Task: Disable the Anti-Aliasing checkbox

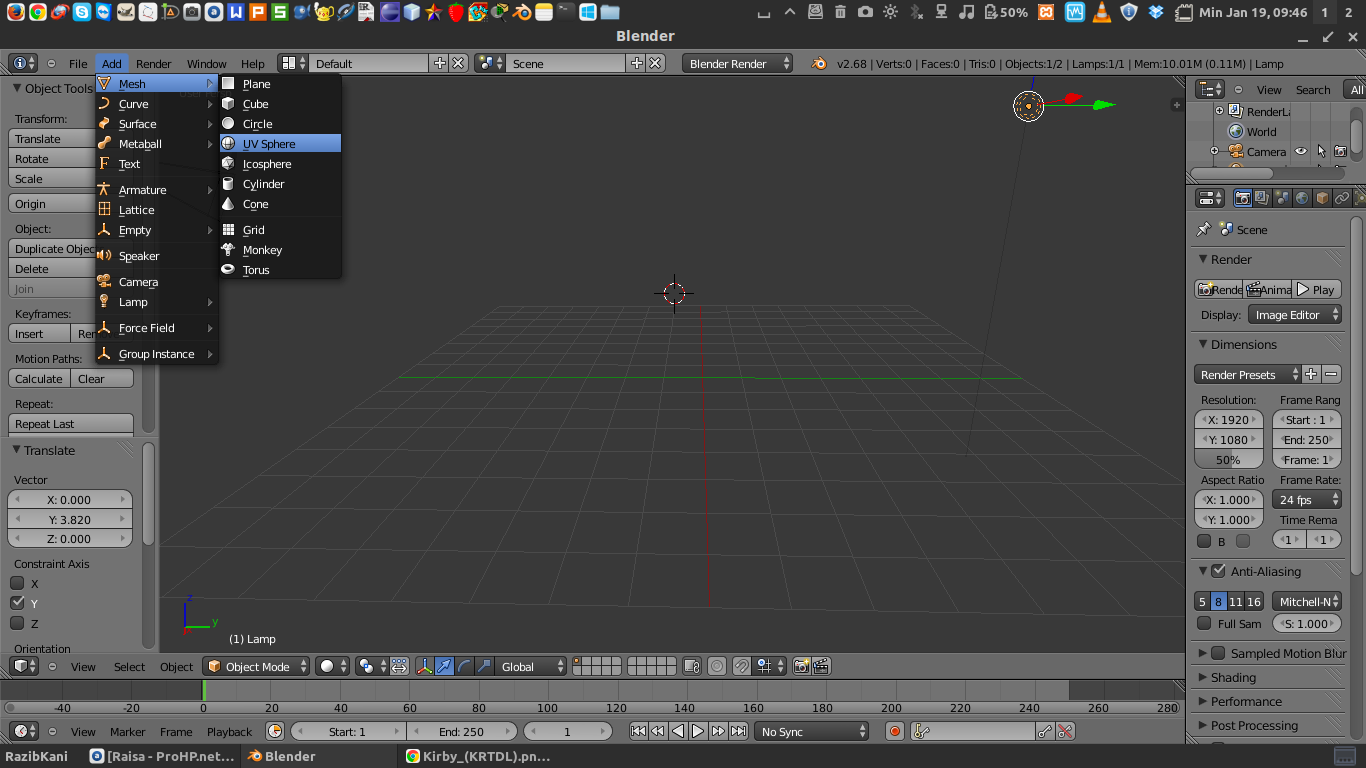Action: tap(1218, 571)
